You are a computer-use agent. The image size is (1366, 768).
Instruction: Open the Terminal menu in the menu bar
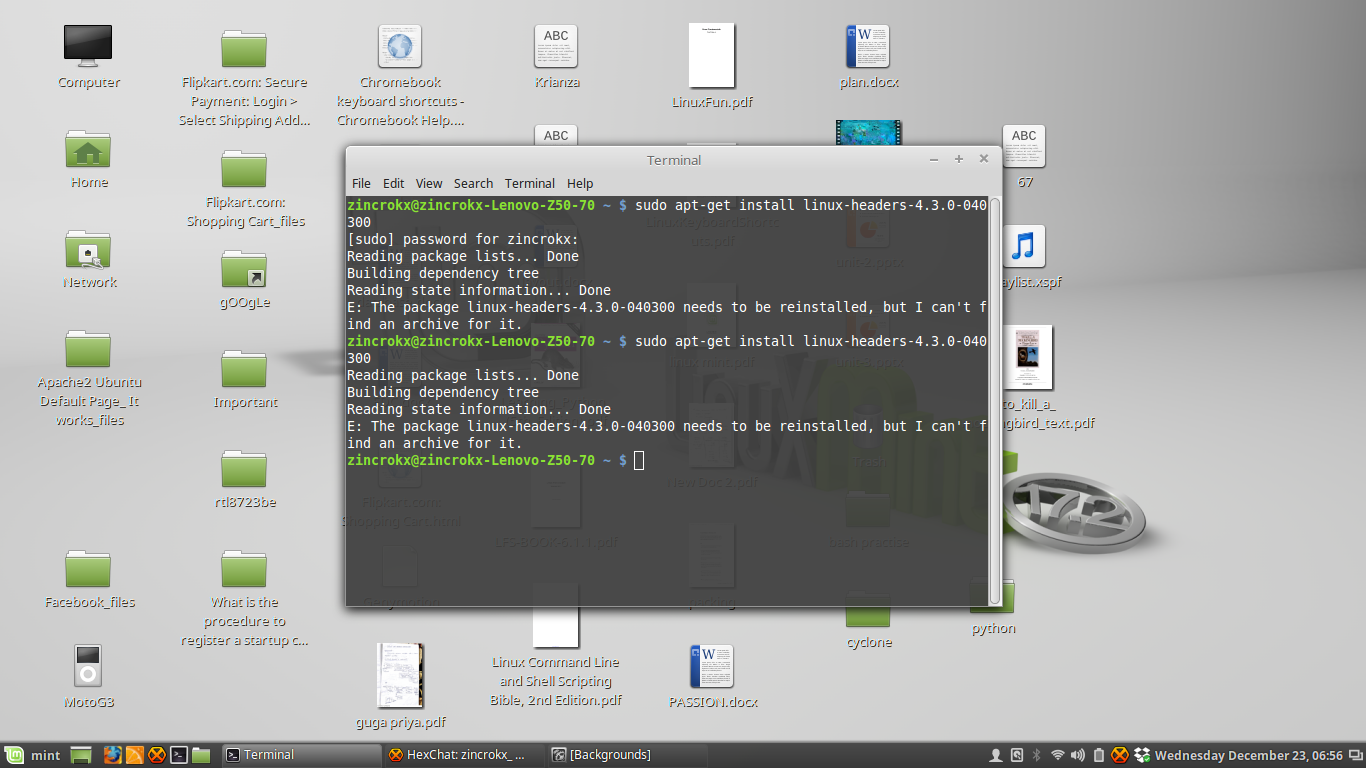click(530, 183)
